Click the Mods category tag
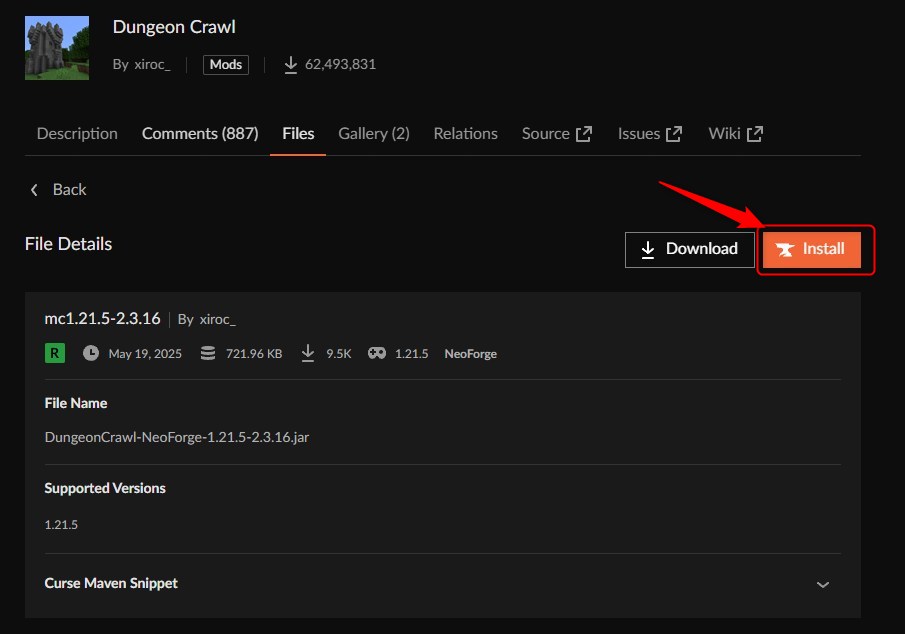 click(x=226, y=64)
